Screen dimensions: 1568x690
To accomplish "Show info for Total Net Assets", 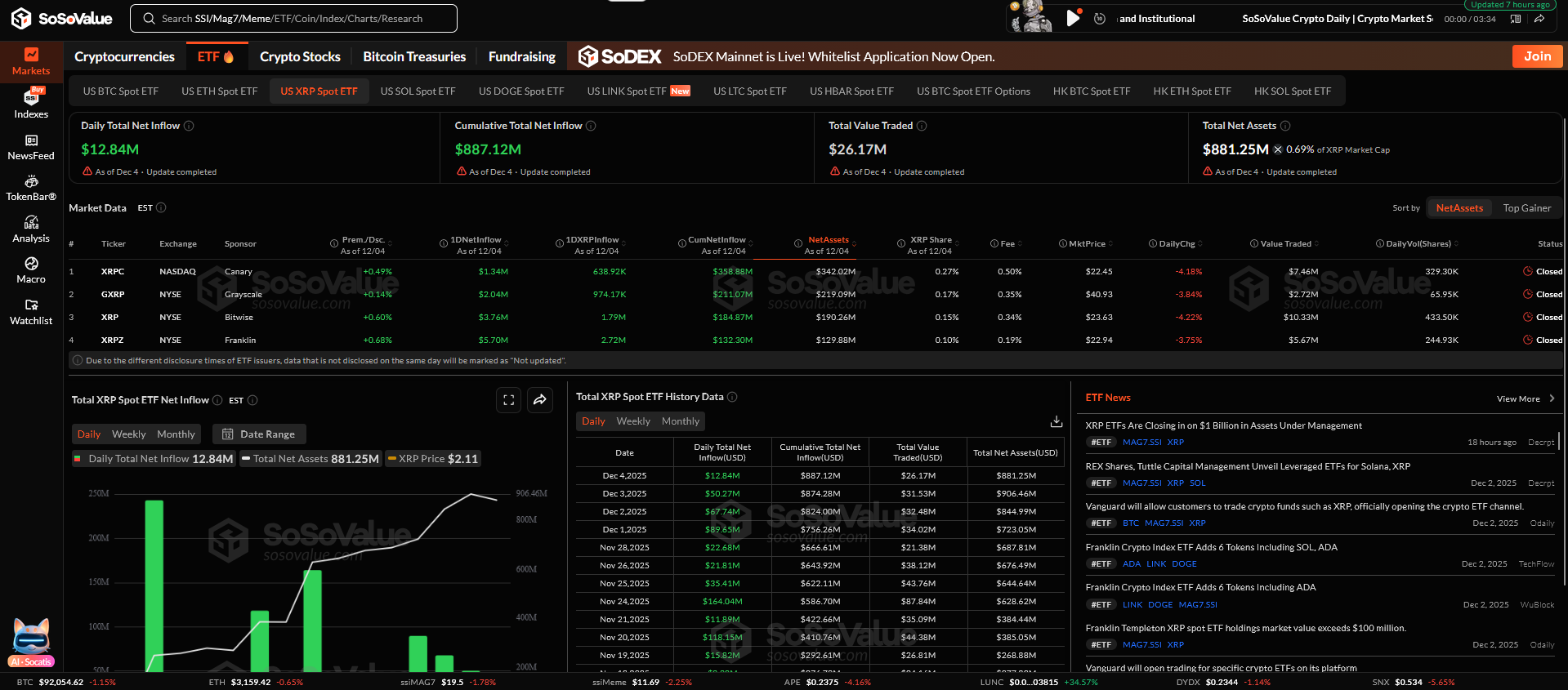I will tap(1285, 126).
